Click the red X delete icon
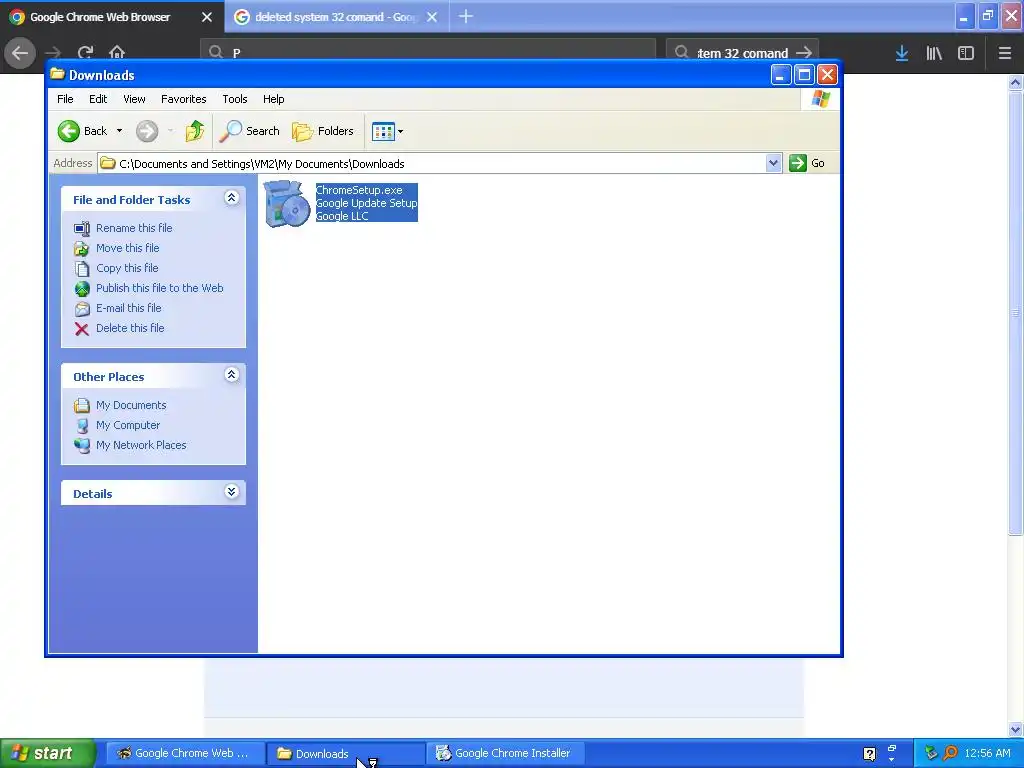Image resolution: width=1024 pixels, height=768 pixels. 82,329
